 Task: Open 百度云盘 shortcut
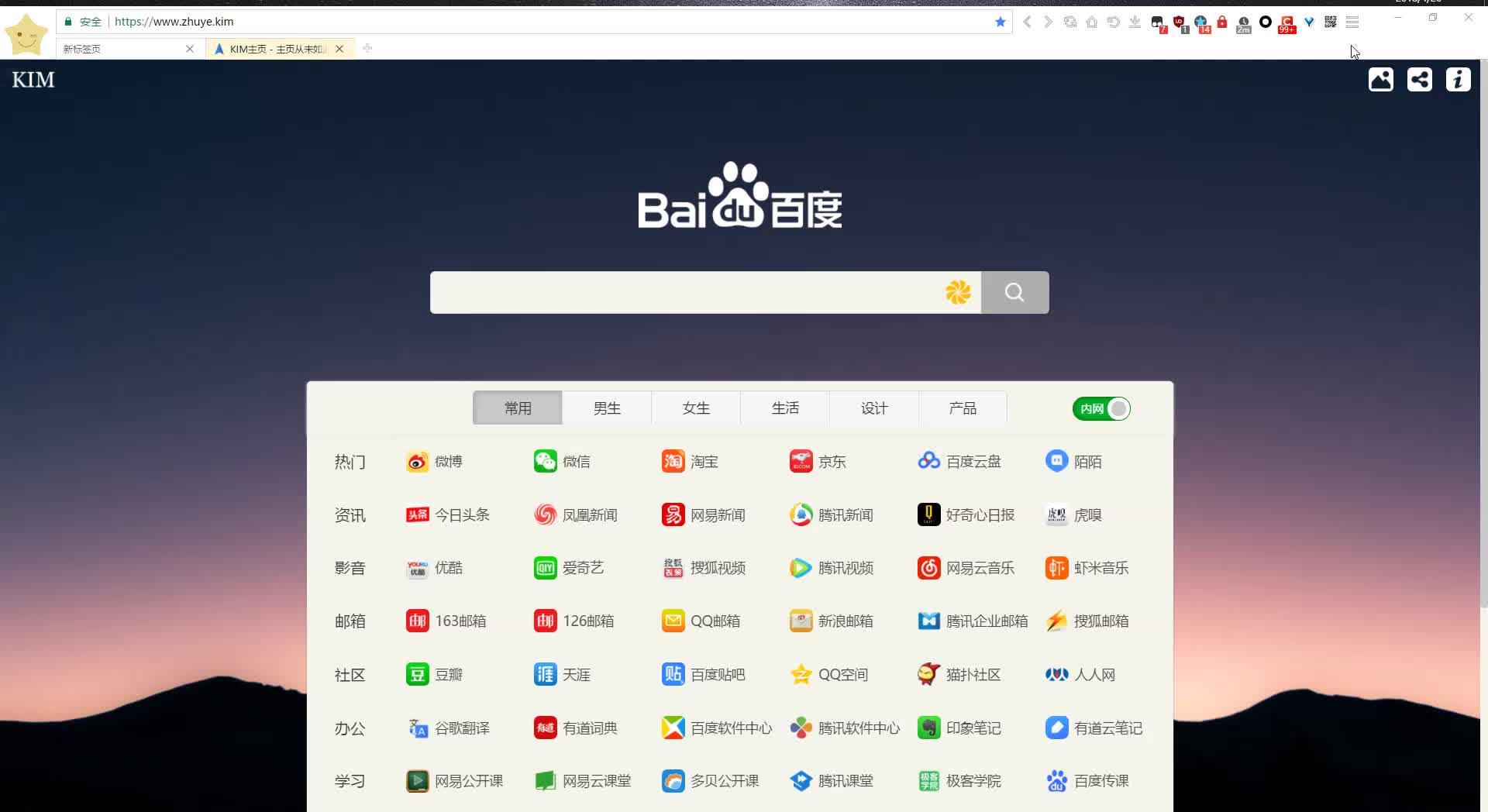pos(959,462)
